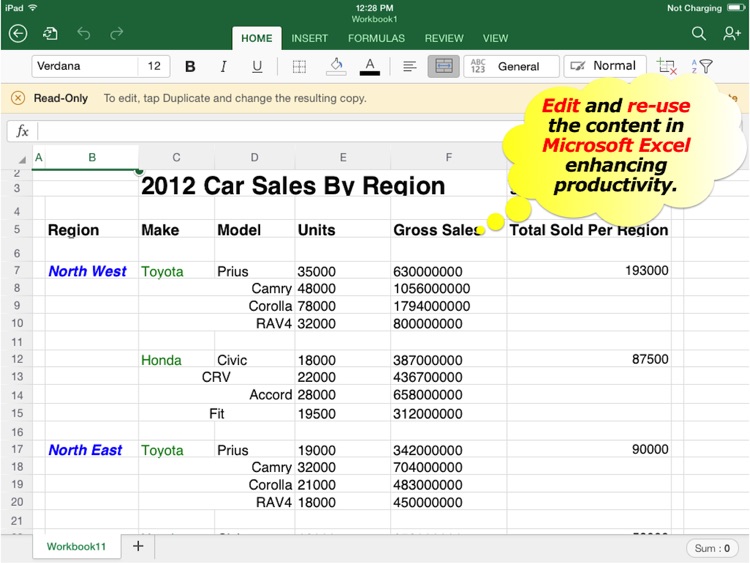The width and height of the screenshot is (750, 563).
Task: Toggle bold formatting
Action: [190, 66]
